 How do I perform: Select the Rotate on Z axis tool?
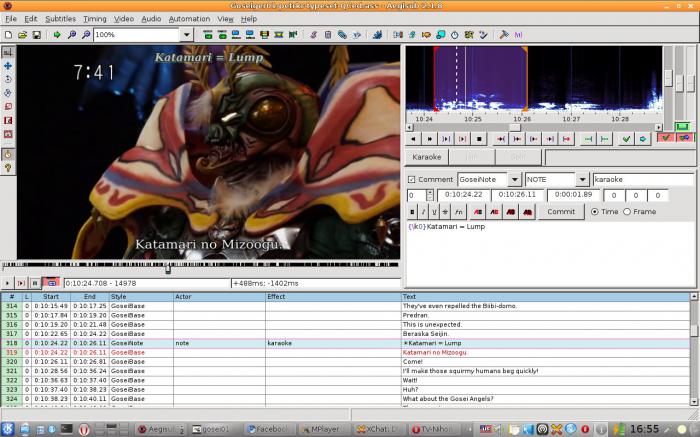(8, 79)
